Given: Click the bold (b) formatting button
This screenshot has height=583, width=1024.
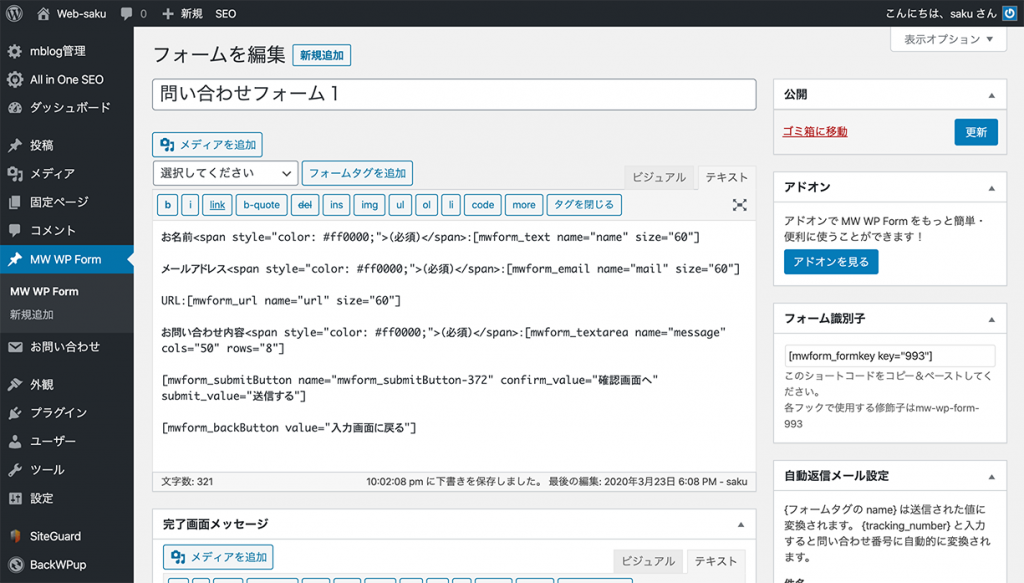Looking at the screenshot, I should [x=166, y=205].
